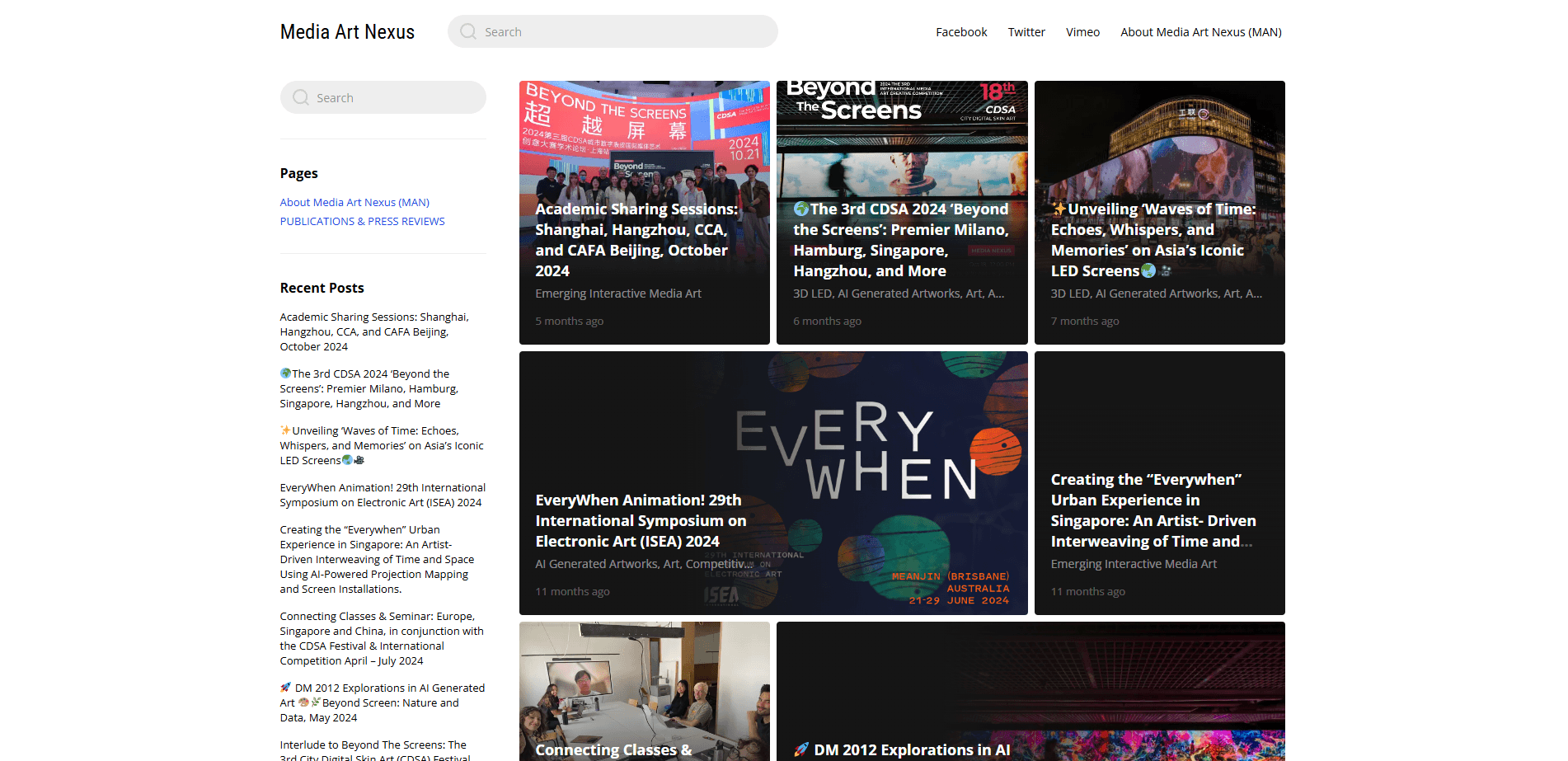Open card title The 3rd CDSA 2024 'Beyond the Screens'
This screenshot has width=1568, height=761.
pyautogui.click(x=901, y=240)
